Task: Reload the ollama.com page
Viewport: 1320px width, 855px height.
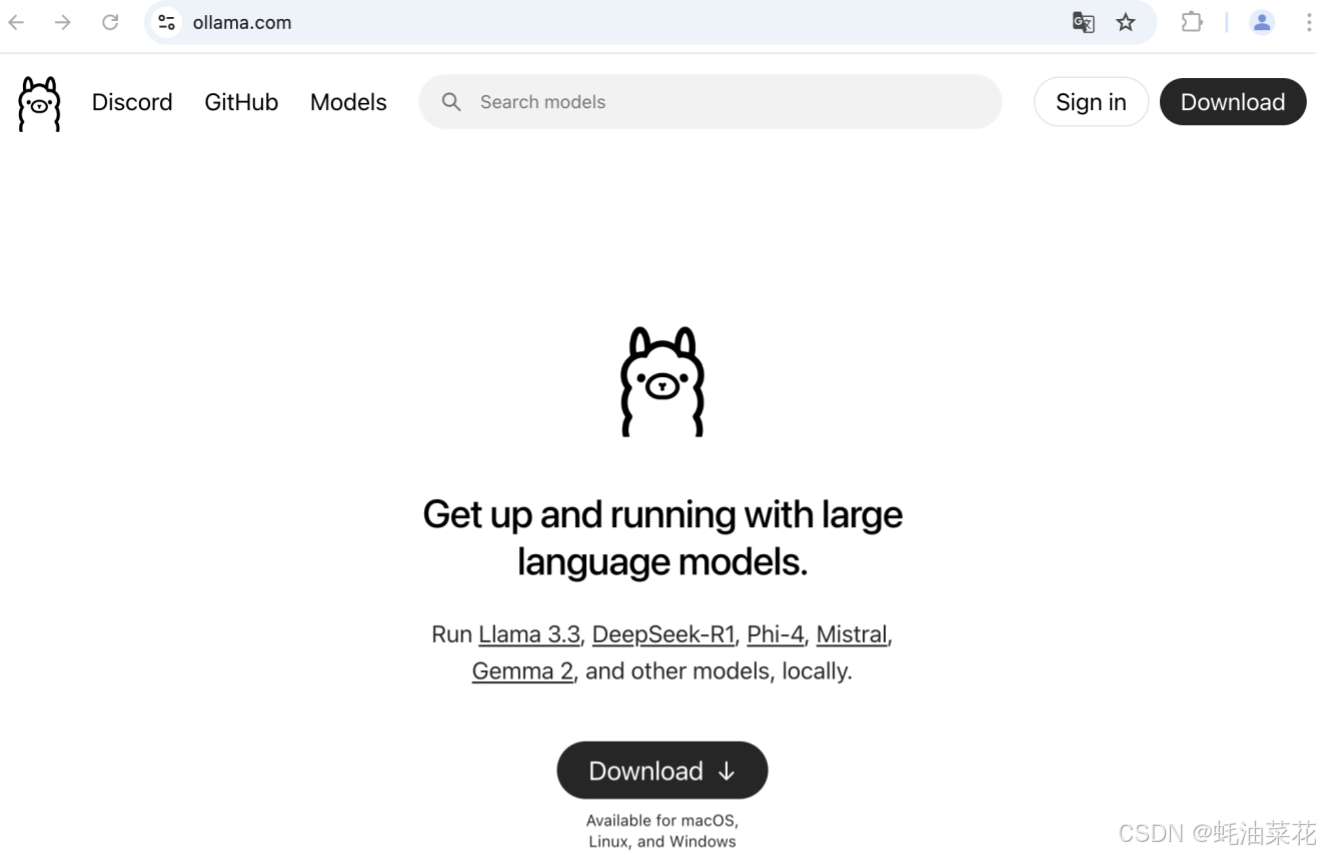Action: (x=110, y=22)
